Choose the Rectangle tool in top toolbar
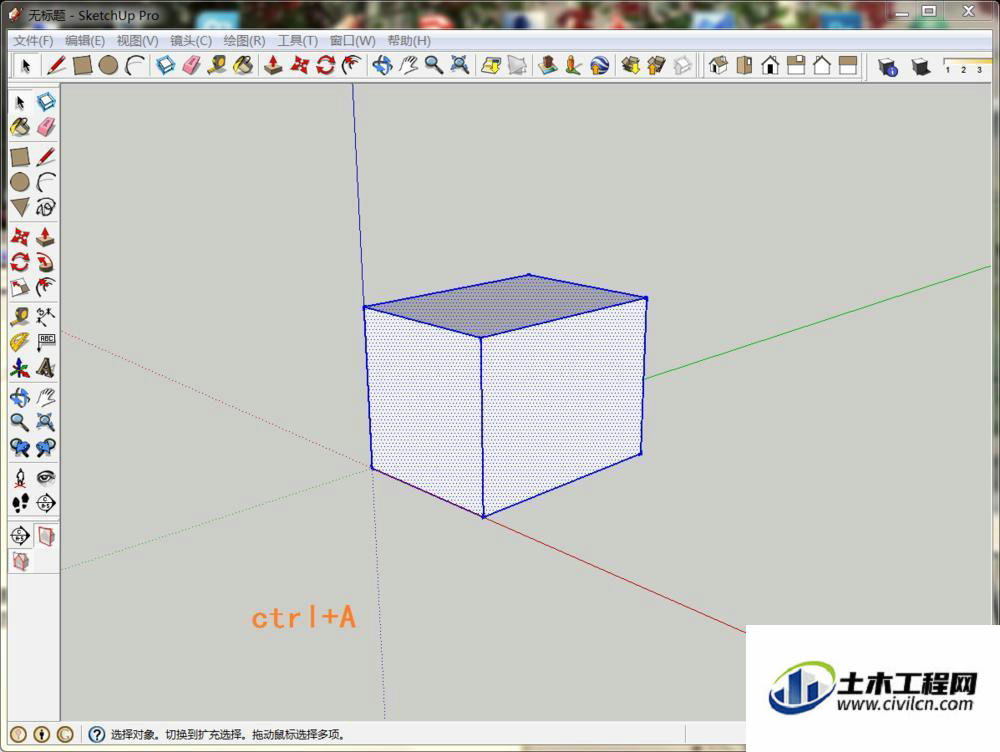The width and height of the screenshot is (1000, 752). pos(82,65)
